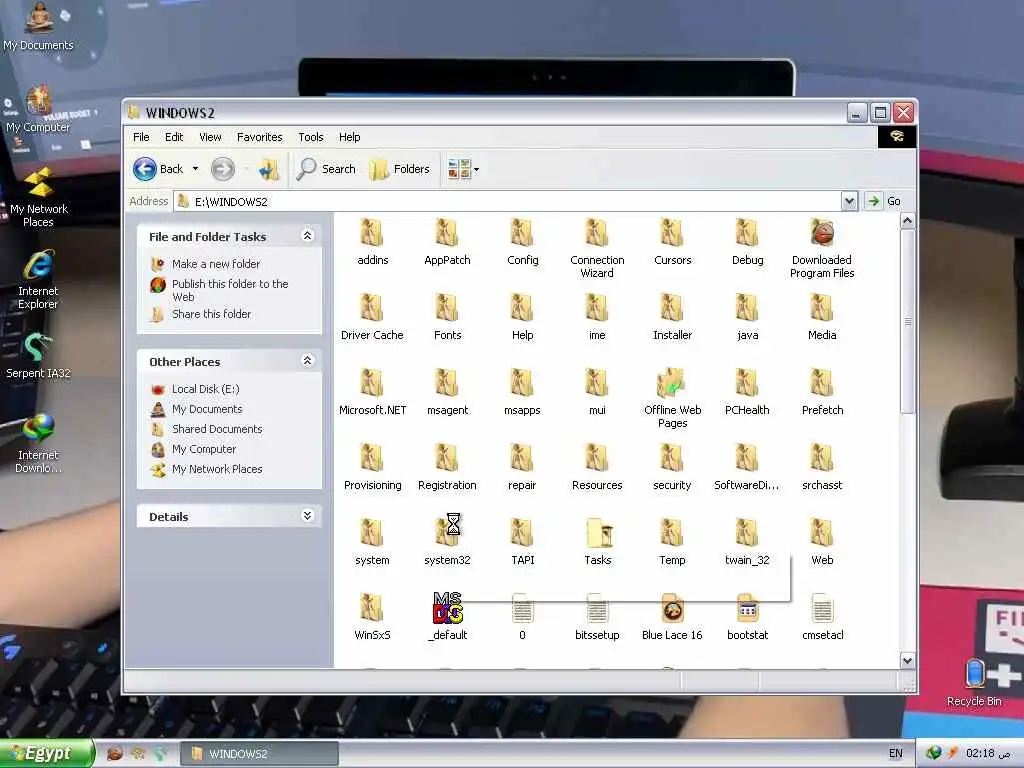This screenshot has height=768, width=1024.
Task: Open the Microsoft.NET folder
Action: pyautogui.click(x=372, y=392)
